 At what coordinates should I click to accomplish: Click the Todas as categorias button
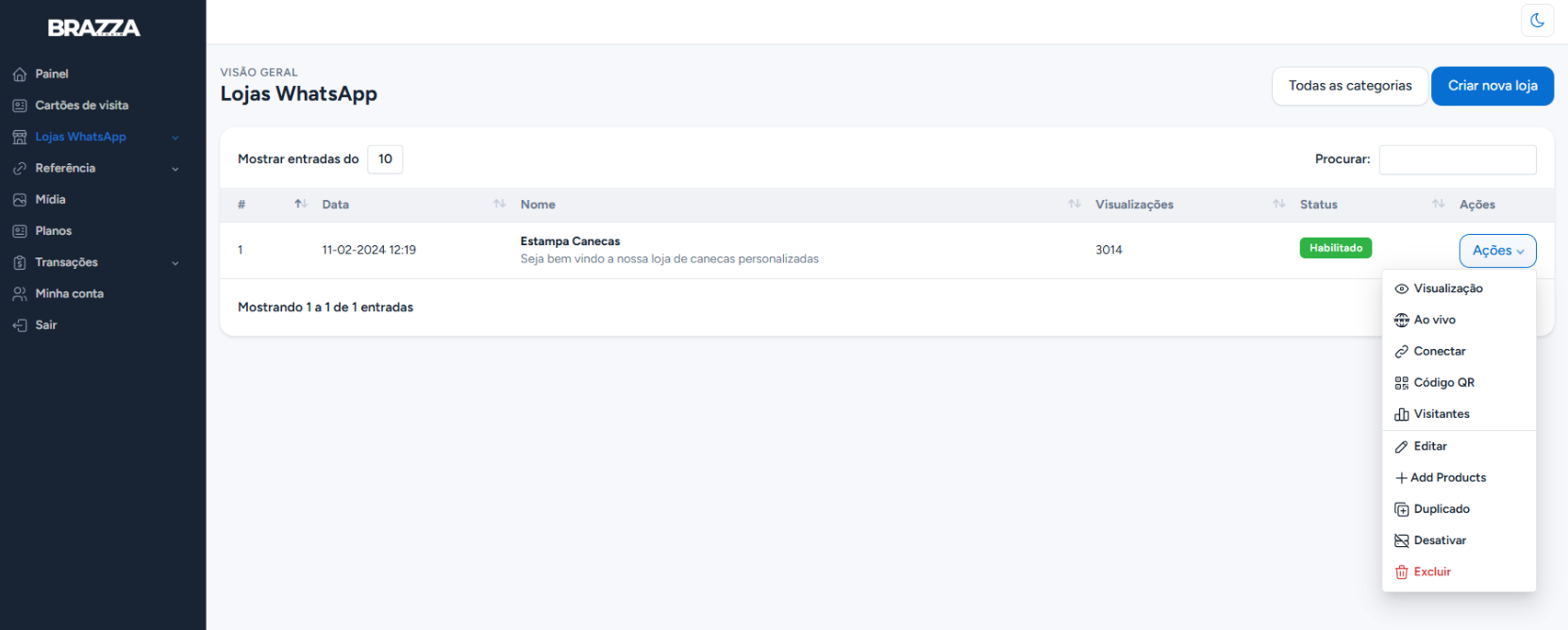(1349, 86)
